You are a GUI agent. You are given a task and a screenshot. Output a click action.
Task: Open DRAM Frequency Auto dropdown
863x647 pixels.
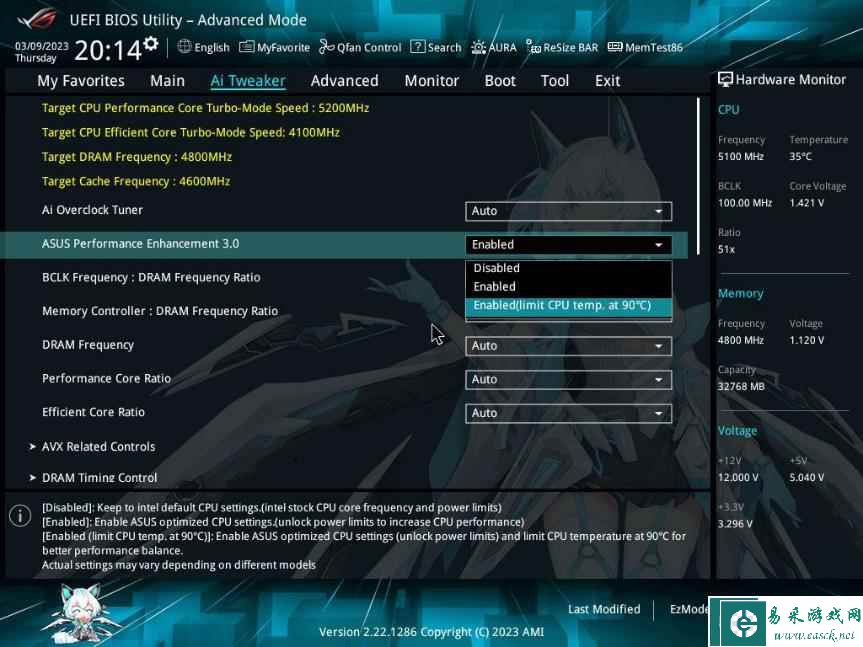(569, 346)
